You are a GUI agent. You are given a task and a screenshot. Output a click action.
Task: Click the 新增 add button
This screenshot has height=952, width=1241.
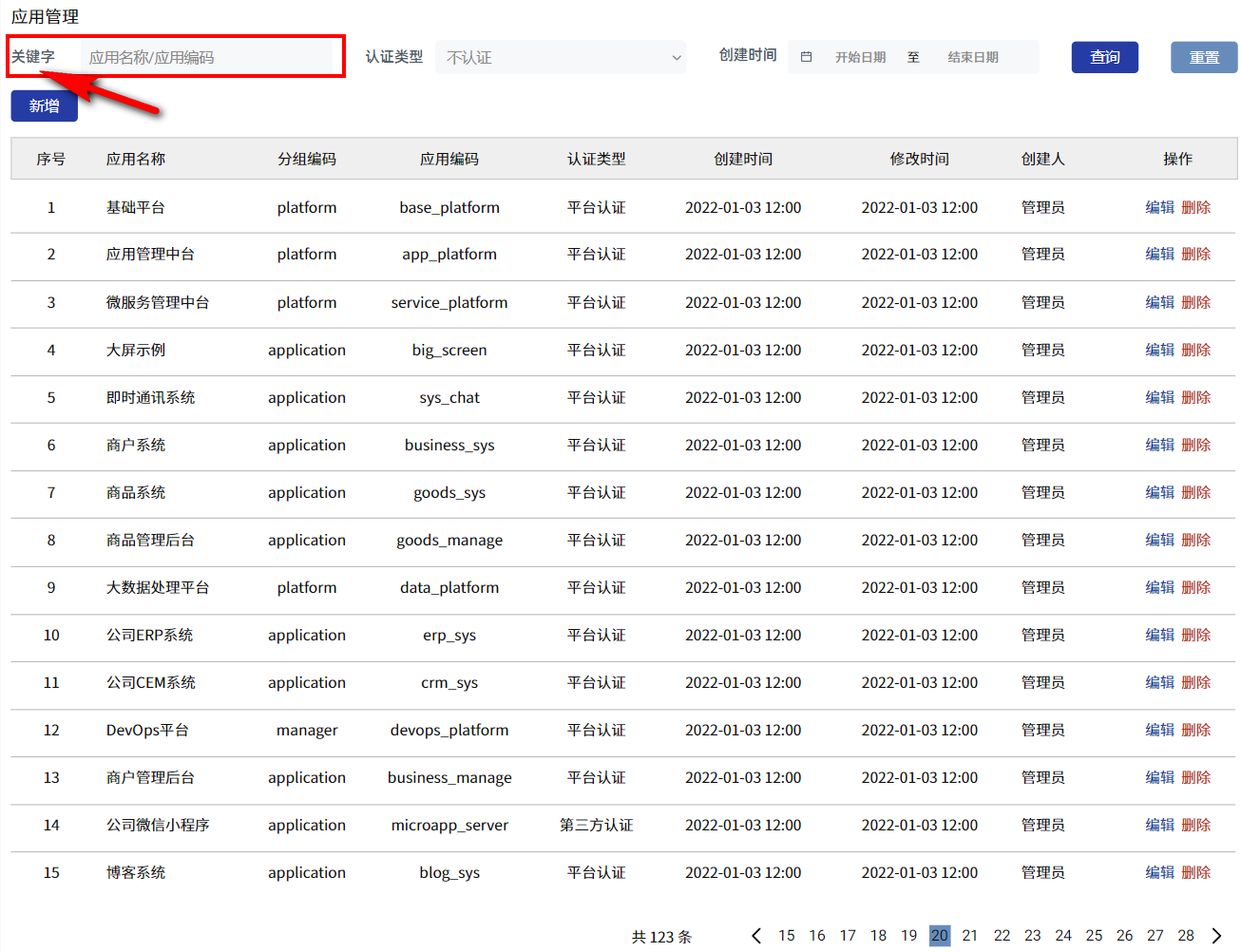(x=44, y=106)
